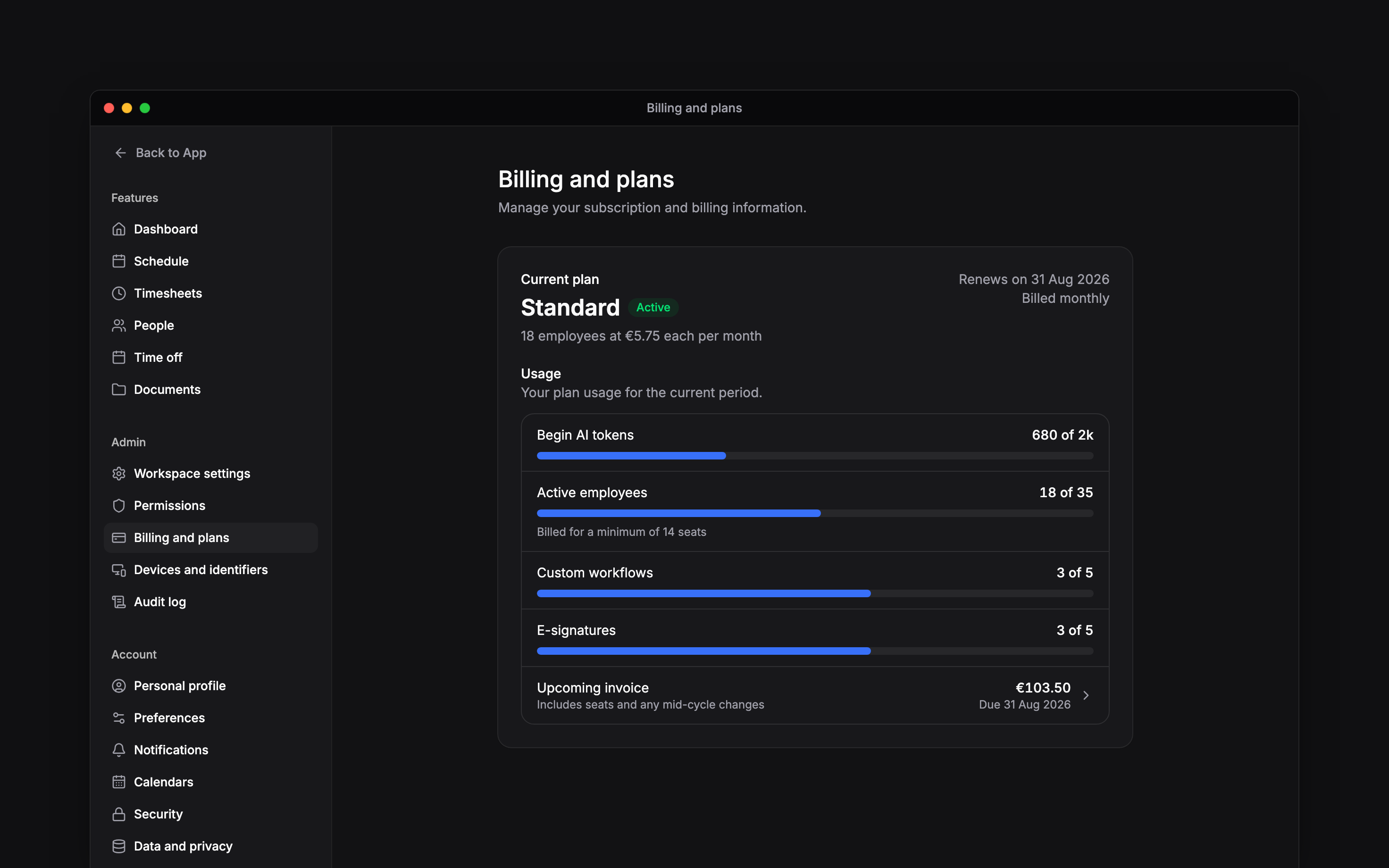This screenshot has height=868, width=1389.
Task: Click the Preferences sliders icon
Action: pos(119,718)
